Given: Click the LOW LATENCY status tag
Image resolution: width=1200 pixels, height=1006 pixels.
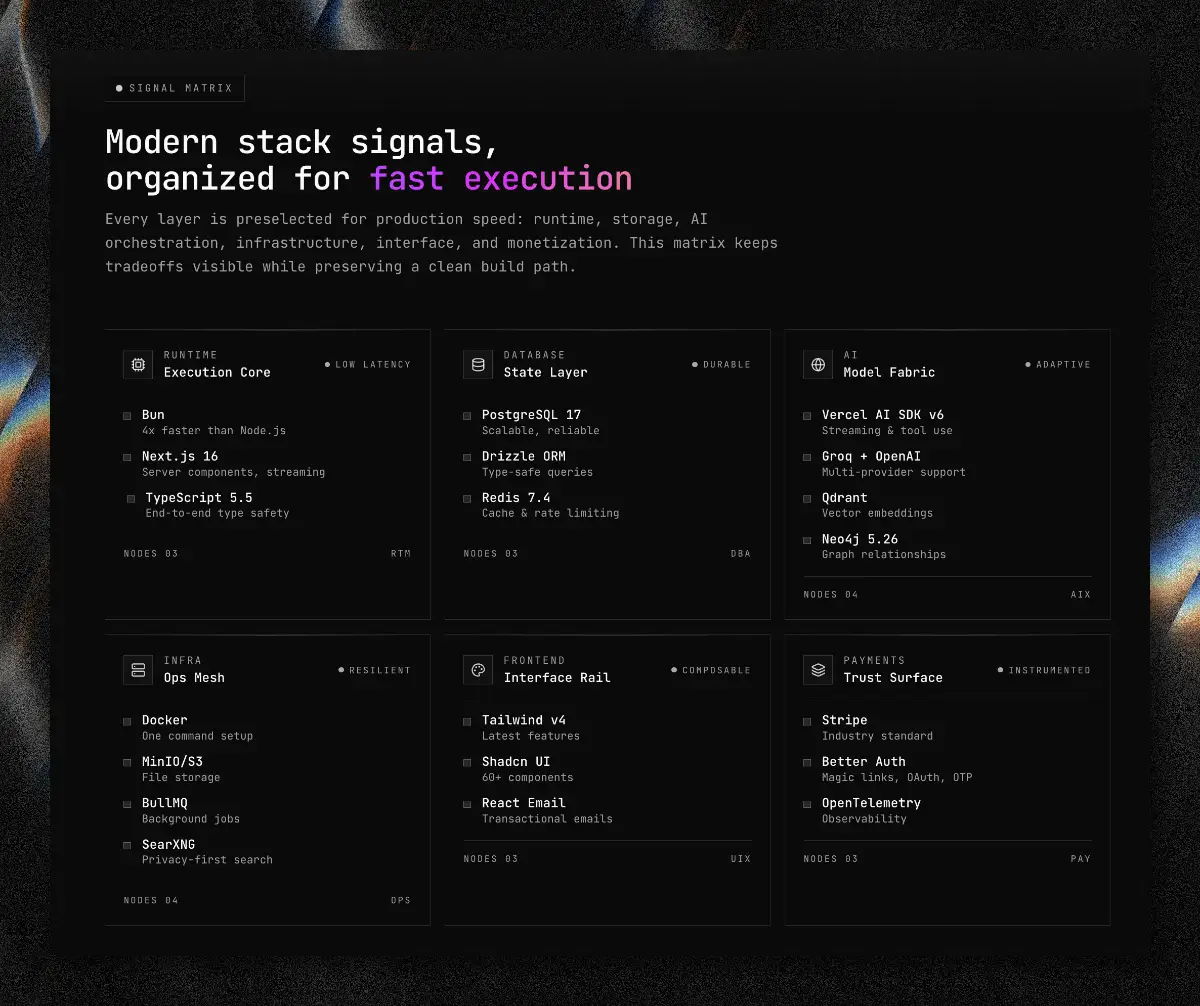Looking at the screenshot, I should [x=368, y=365].
